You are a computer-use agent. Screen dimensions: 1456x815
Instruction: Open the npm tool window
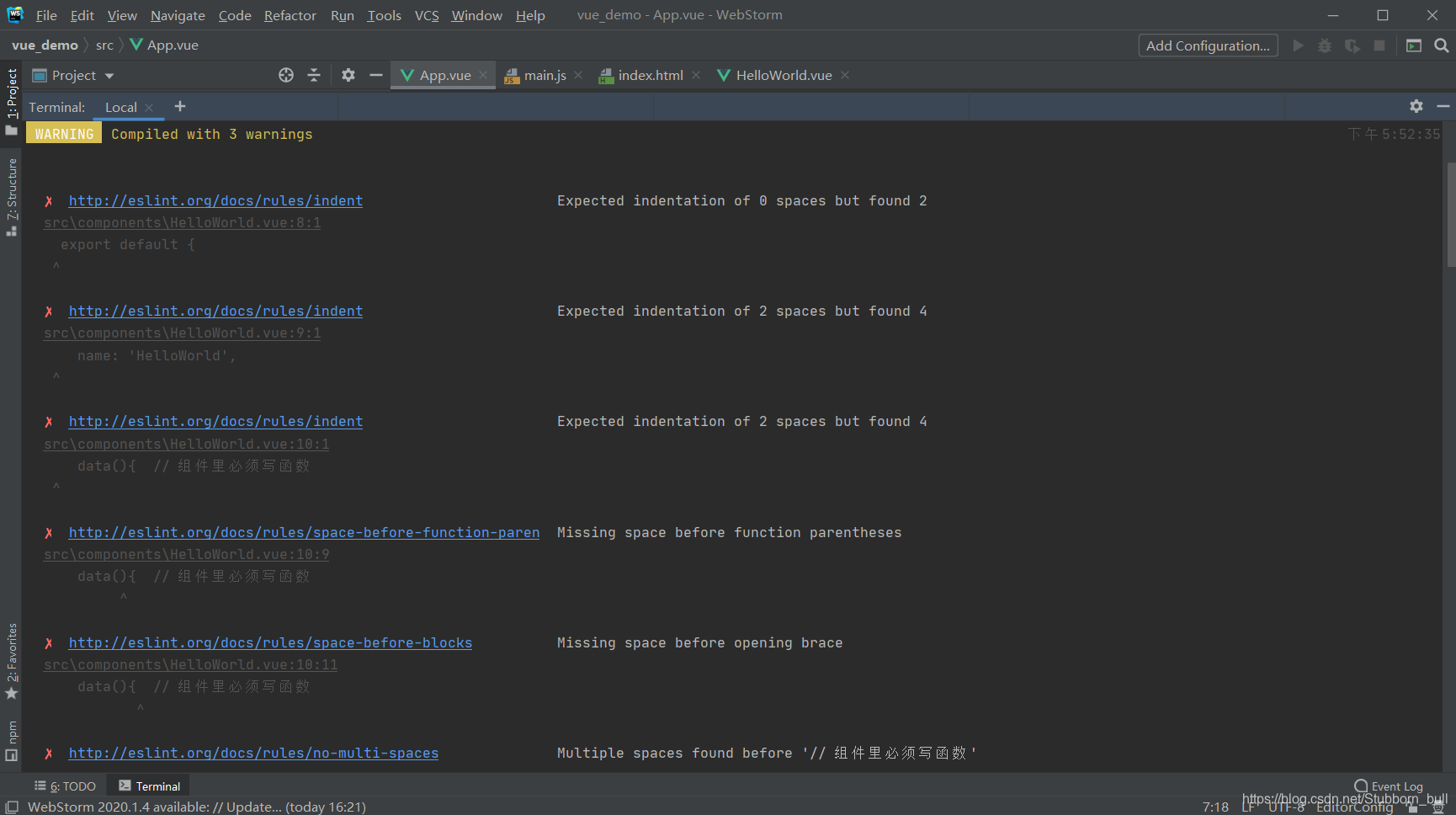pos(12,741)
